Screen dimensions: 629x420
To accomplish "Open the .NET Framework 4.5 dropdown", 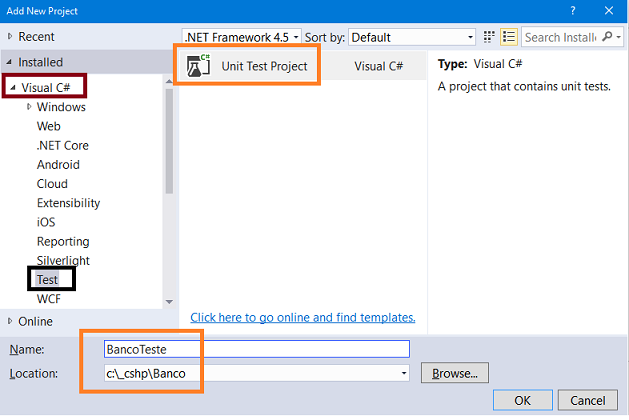I will tap(241, 37).
